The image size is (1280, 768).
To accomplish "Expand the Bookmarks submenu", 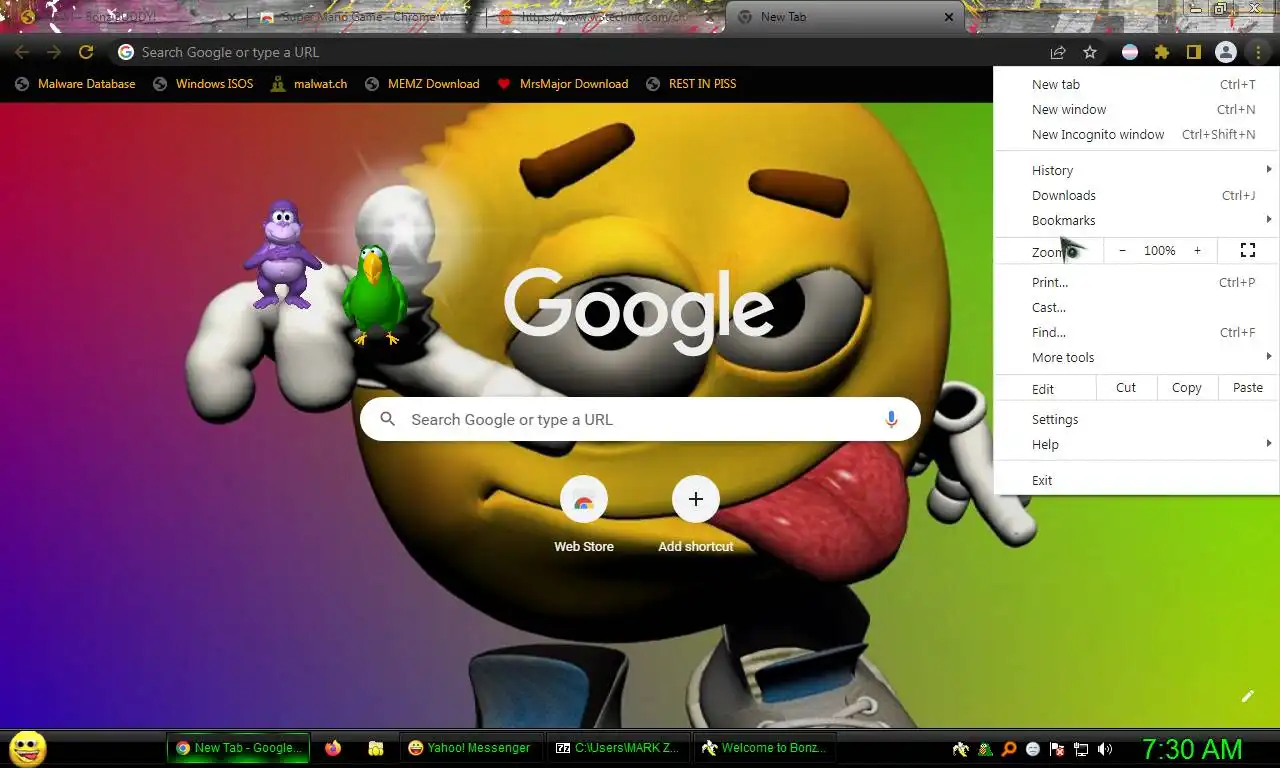I will coord(1137,221).
